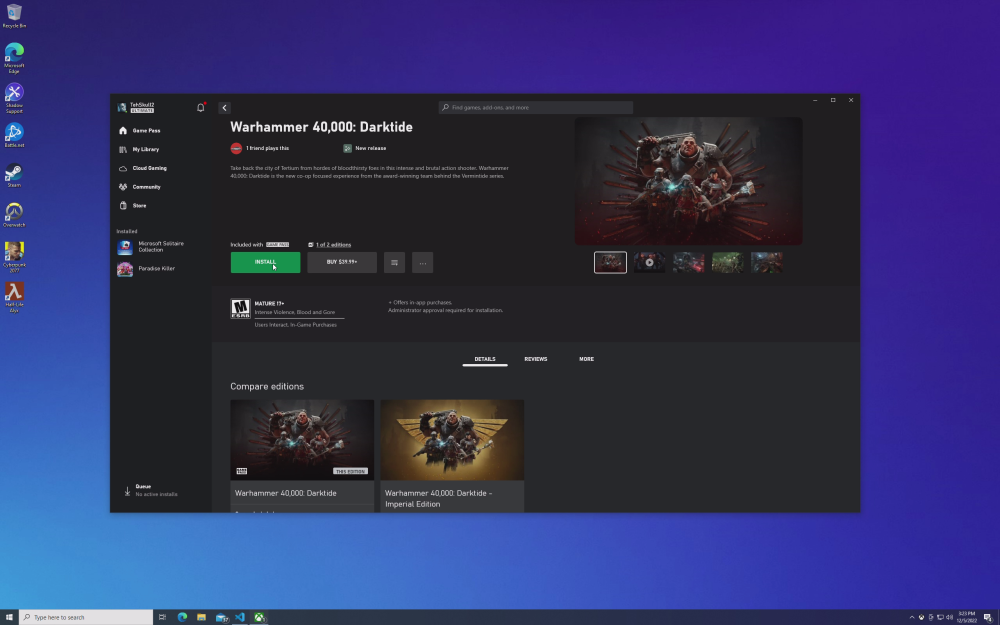Click the taskbar search box

[86, 617]
